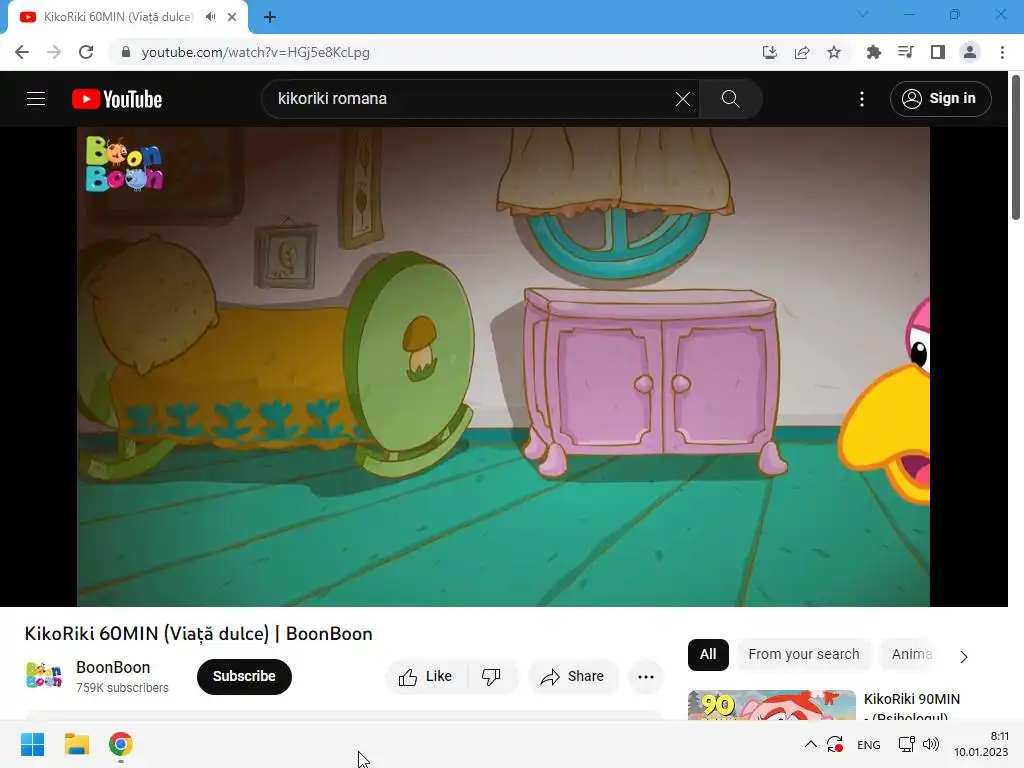Open the Chrome three-dot menu

coord(1002,52)
